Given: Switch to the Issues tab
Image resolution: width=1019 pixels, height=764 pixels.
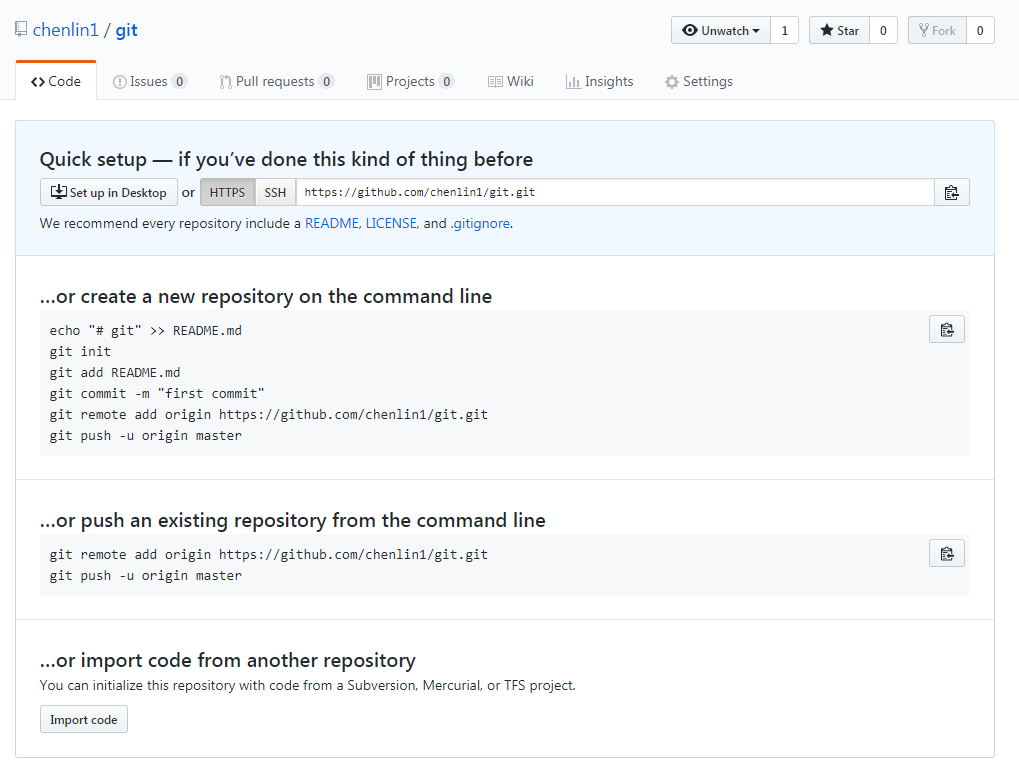Looking at the screenshot, I should tap(150, 81).
